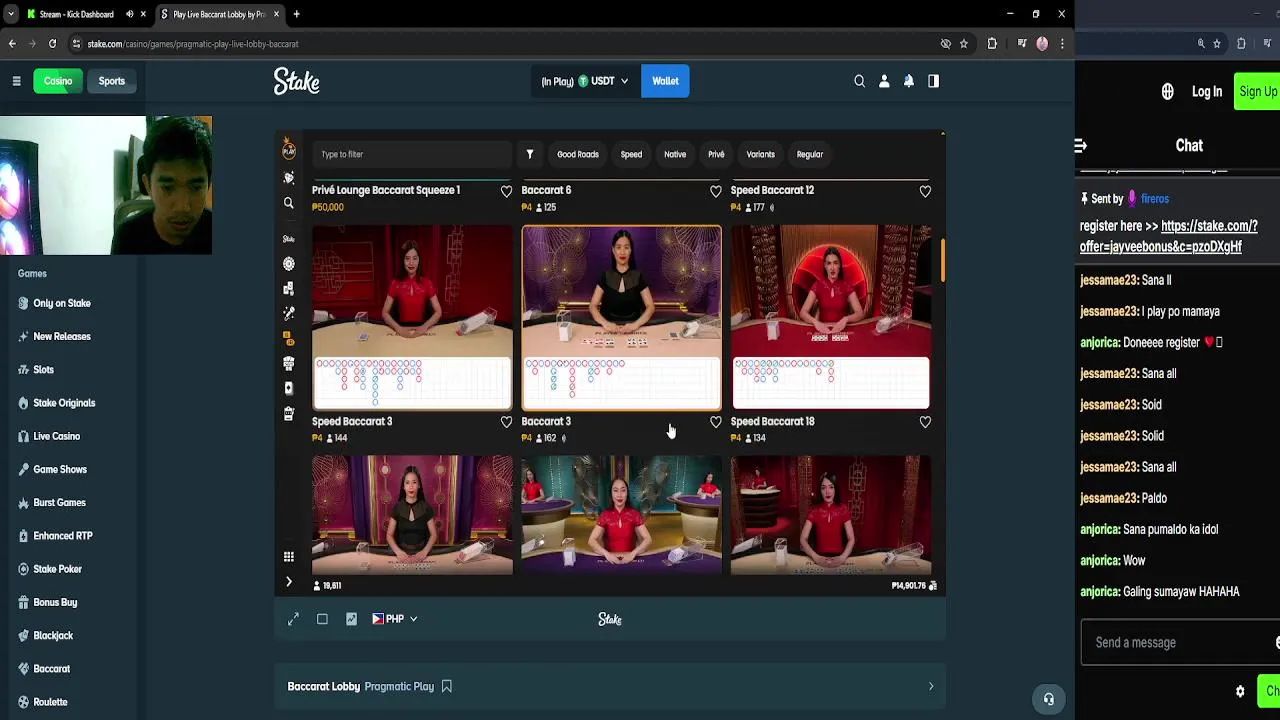Expand the Baccarat Lobby info arrow

pyautogui.click(x=930, y=686)
